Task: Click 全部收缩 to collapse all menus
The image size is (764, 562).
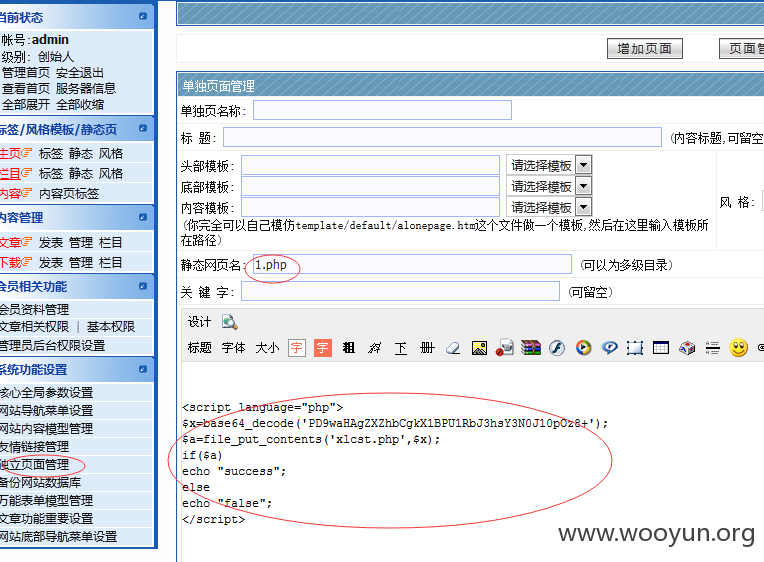Action: coord(80,104)
